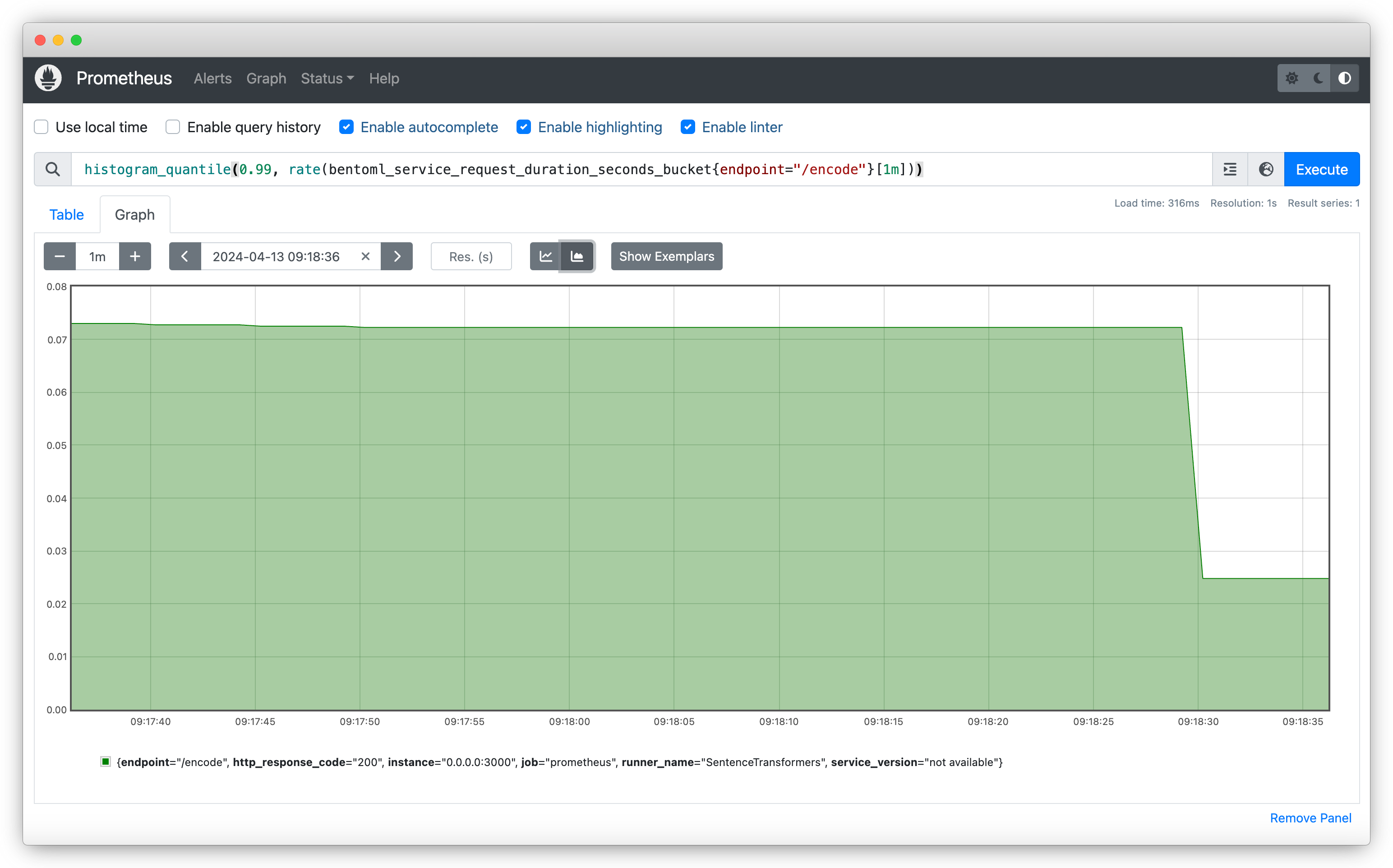Click the 09:18:00 x-axis label
1393x868 pixels.
pos(569,722)
